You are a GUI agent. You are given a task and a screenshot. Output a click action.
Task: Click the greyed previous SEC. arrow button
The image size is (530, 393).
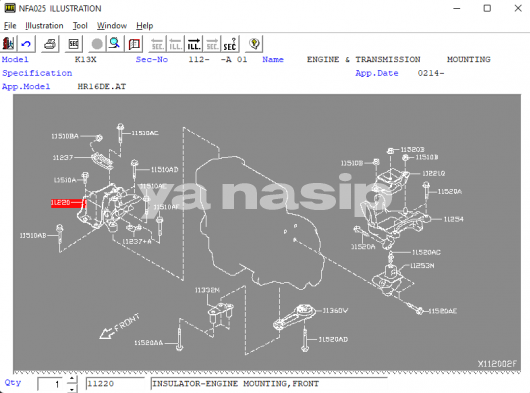coord(158,44)
